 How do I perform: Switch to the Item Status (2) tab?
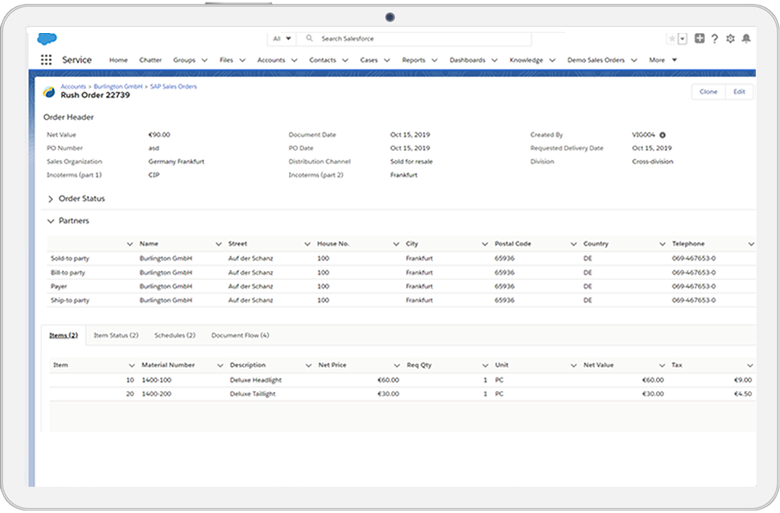116,335
